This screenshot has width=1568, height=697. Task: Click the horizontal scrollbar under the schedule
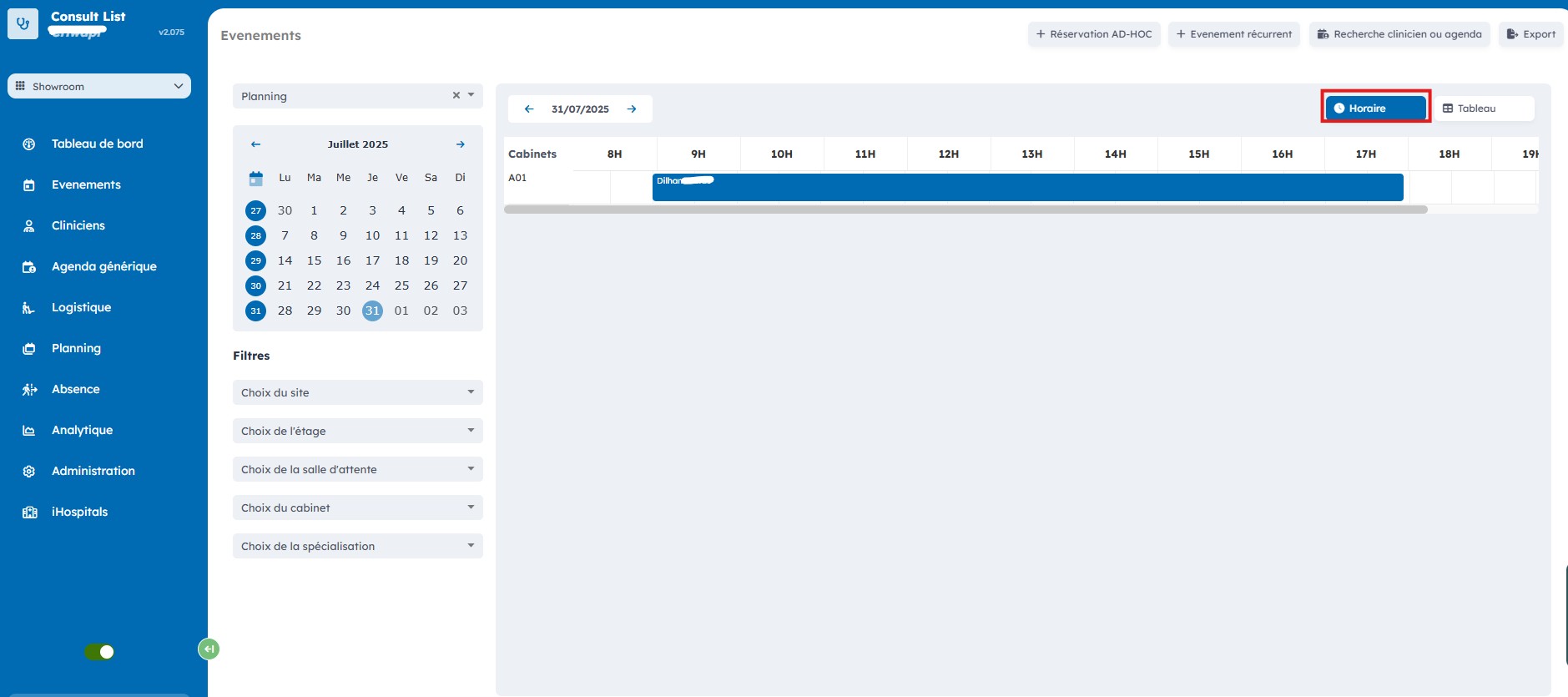click(x=965, y=210)
